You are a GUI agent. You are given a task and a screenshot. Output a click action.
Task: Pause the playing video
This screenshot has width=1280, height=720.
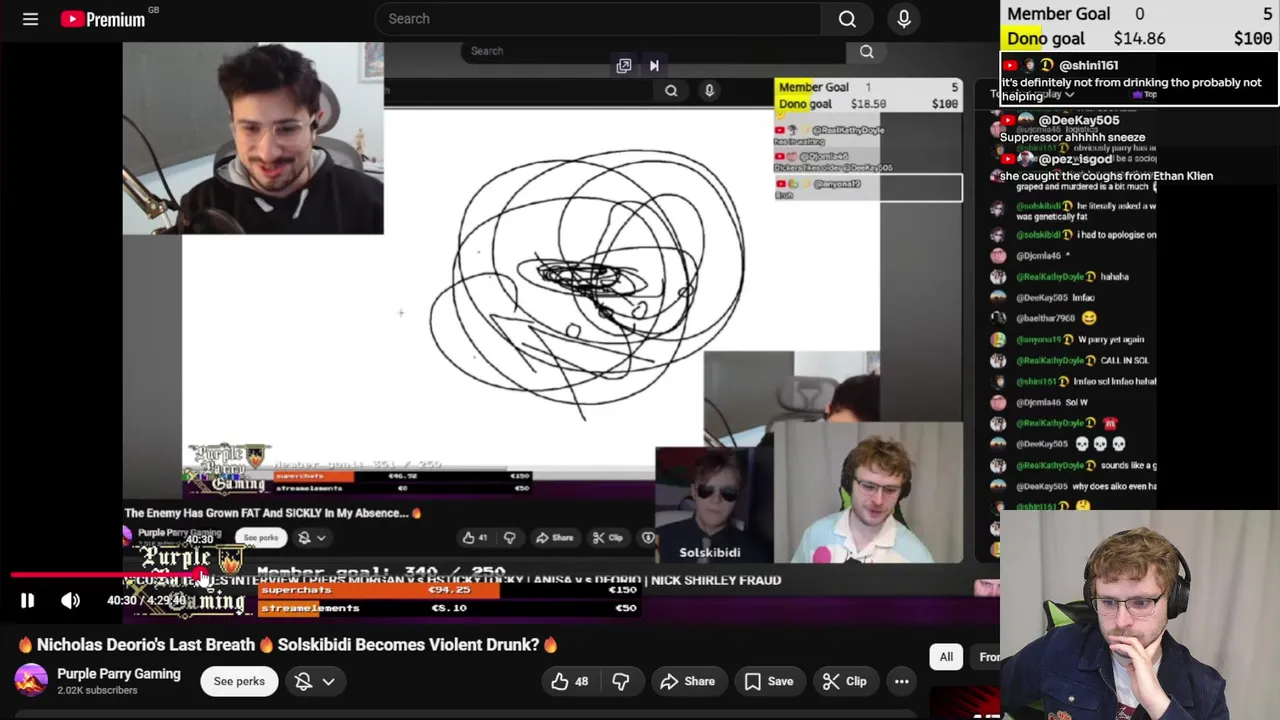pyautogui.click(x=27, y=601)
